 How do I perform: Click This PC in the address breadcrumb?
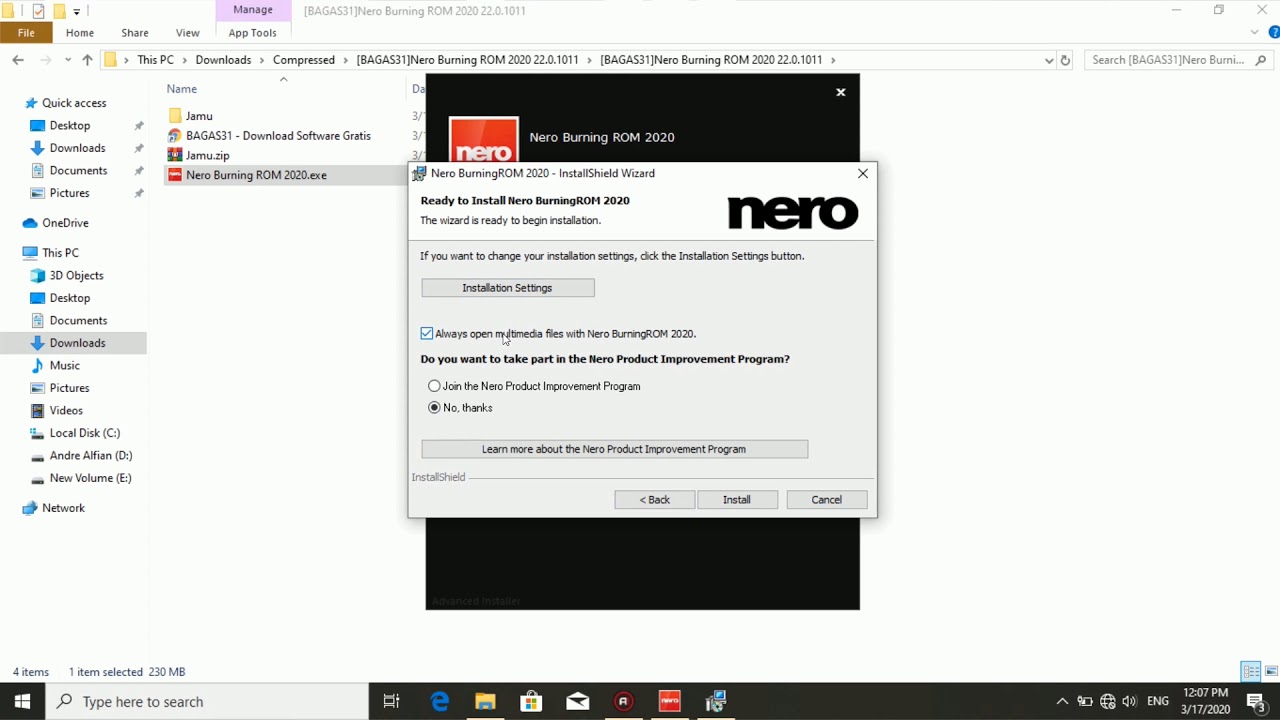pos(155,60)
